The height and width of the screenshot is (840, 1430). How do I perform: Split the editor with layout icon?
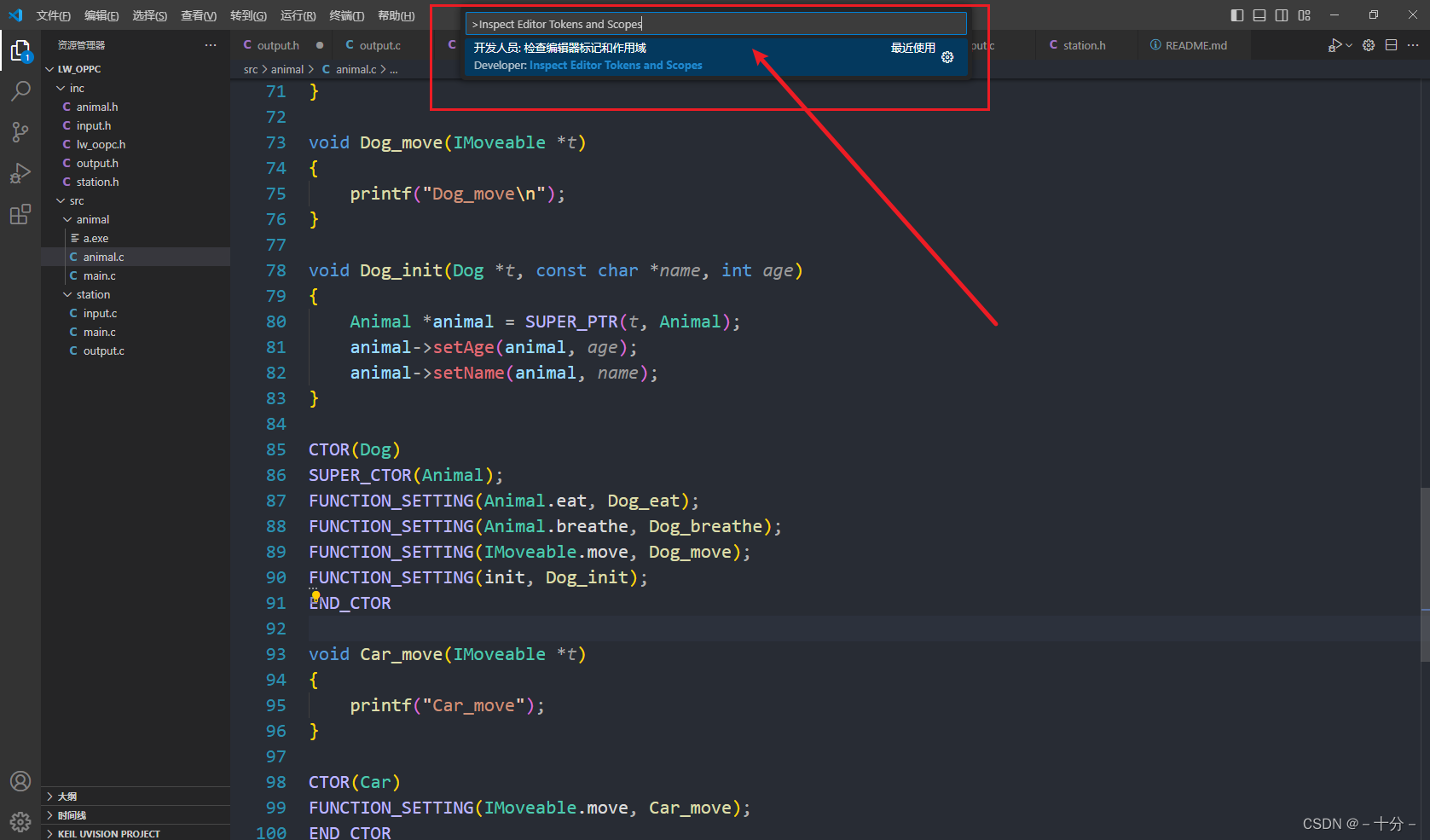tap(1392, 45)
